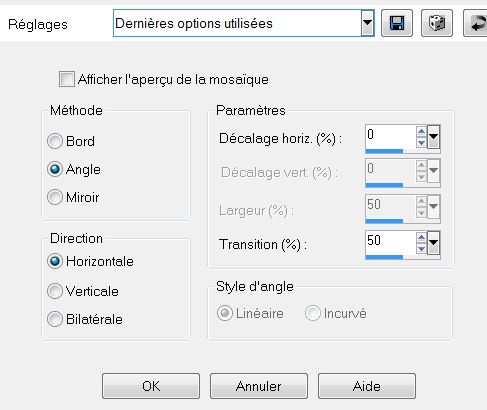
Task: Open Décalage horiz. slider dropdown arrow
Action: pyautogui.click(x=434, y=137)
